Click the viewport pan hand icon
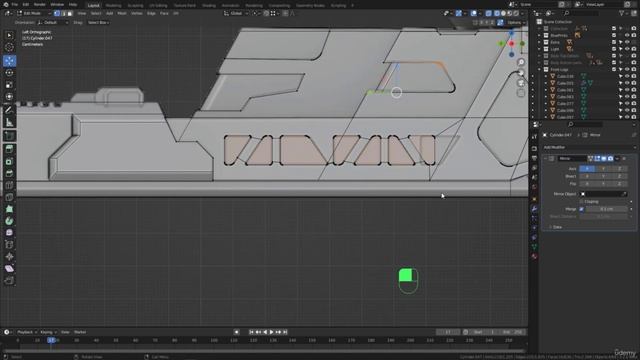Image resolution: width=640 pixels, height=360 pixels. pyautogui.click(x=521, y=73)
